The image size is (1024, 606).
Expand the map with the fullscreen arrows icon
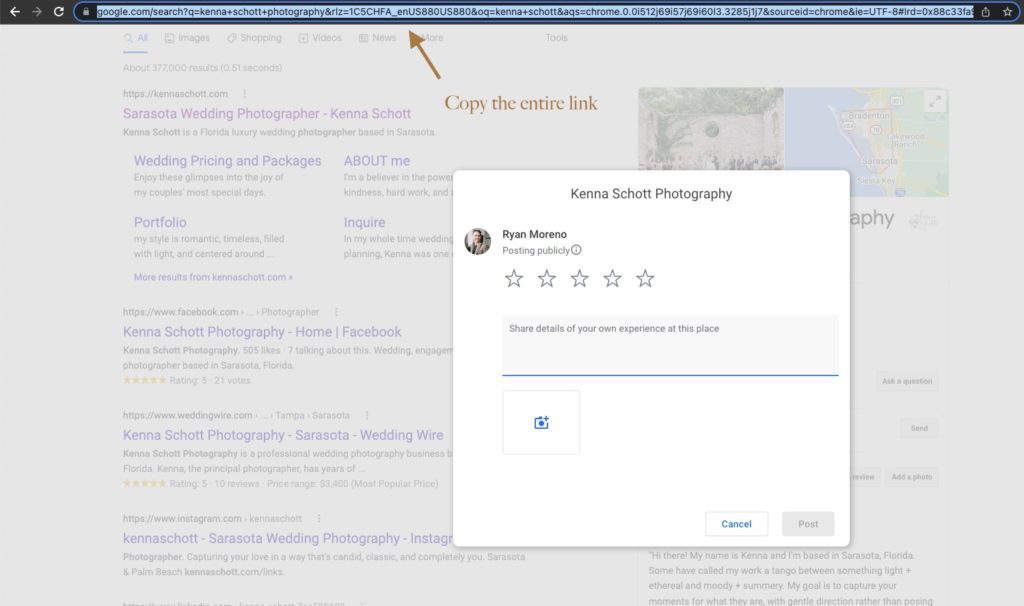[x=935, y=100]
